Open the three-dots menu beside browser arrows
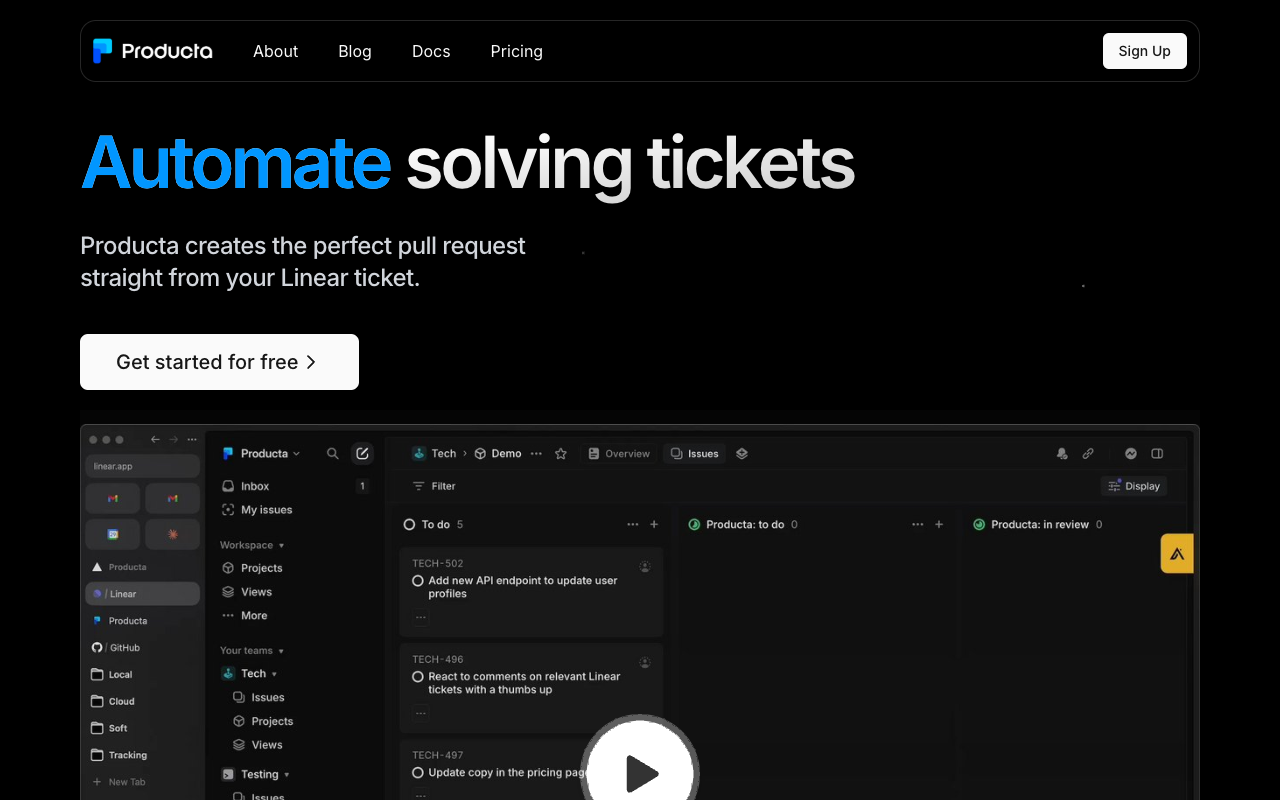 (192, 439)
